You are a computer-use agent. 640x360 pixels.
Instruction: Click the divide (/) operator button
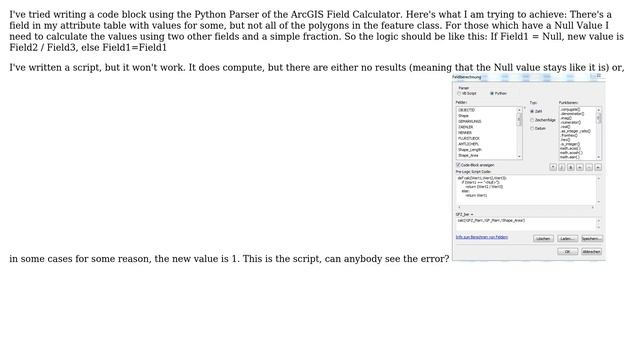(562, 167)
